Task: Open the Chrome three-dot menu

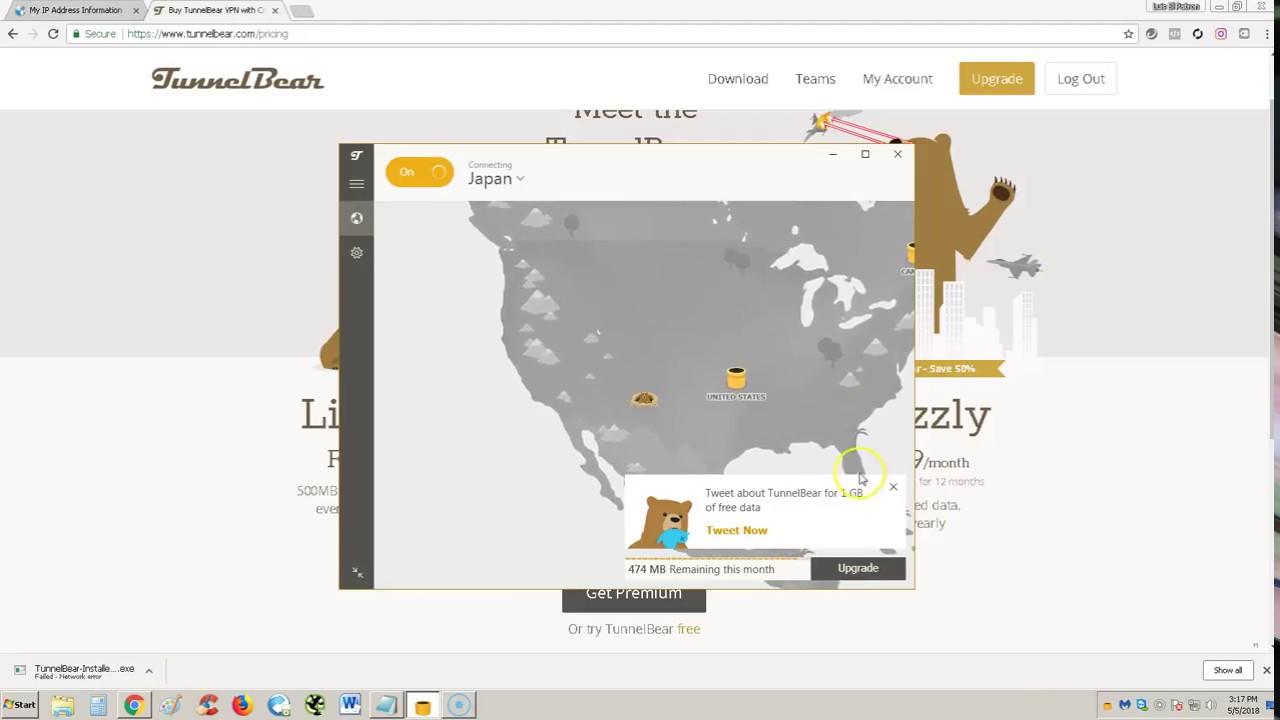Action: tap(1267, 34)
